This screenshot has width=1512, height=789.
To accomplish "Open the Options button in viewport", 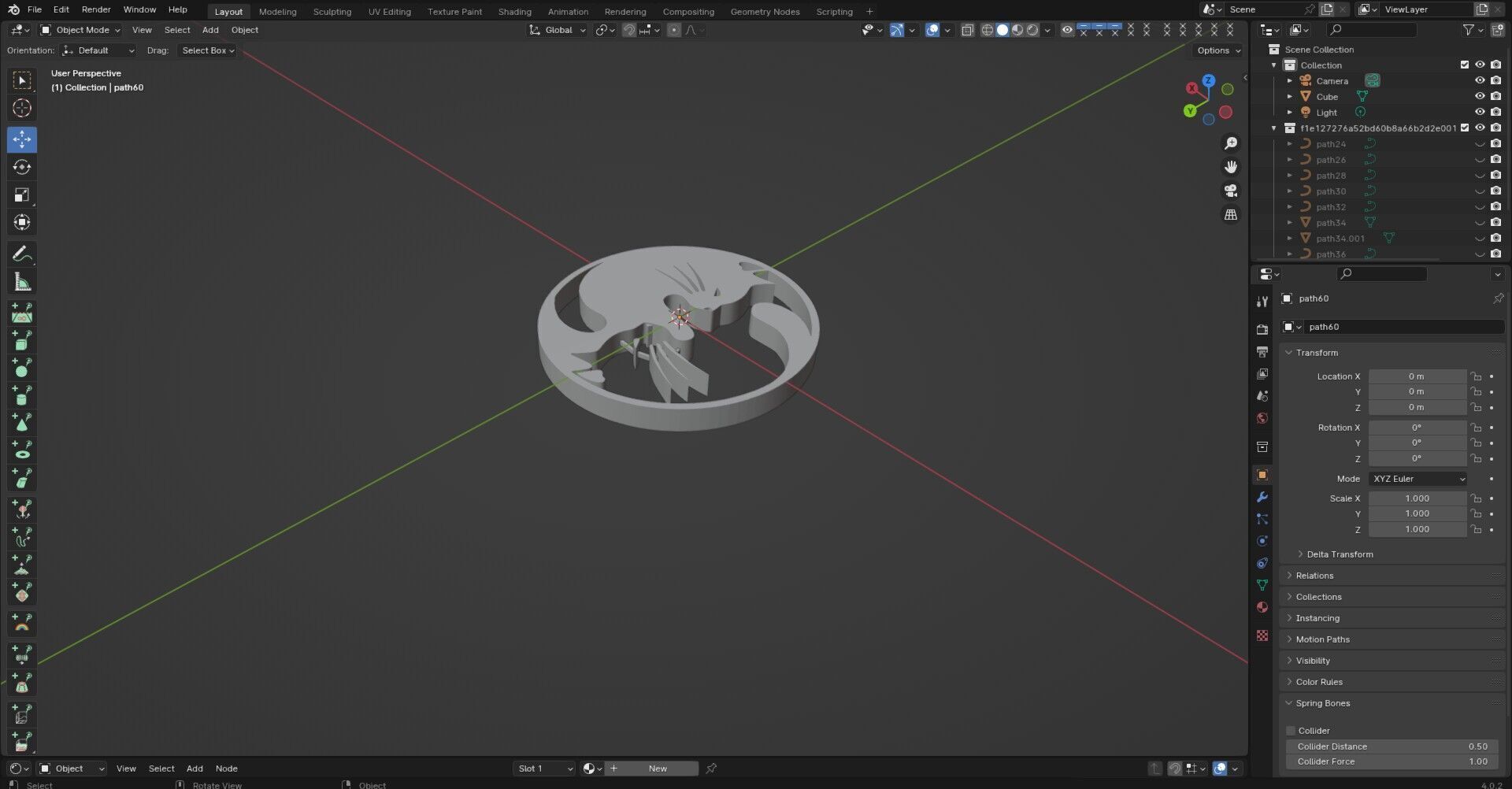I will click(1218, 50).
